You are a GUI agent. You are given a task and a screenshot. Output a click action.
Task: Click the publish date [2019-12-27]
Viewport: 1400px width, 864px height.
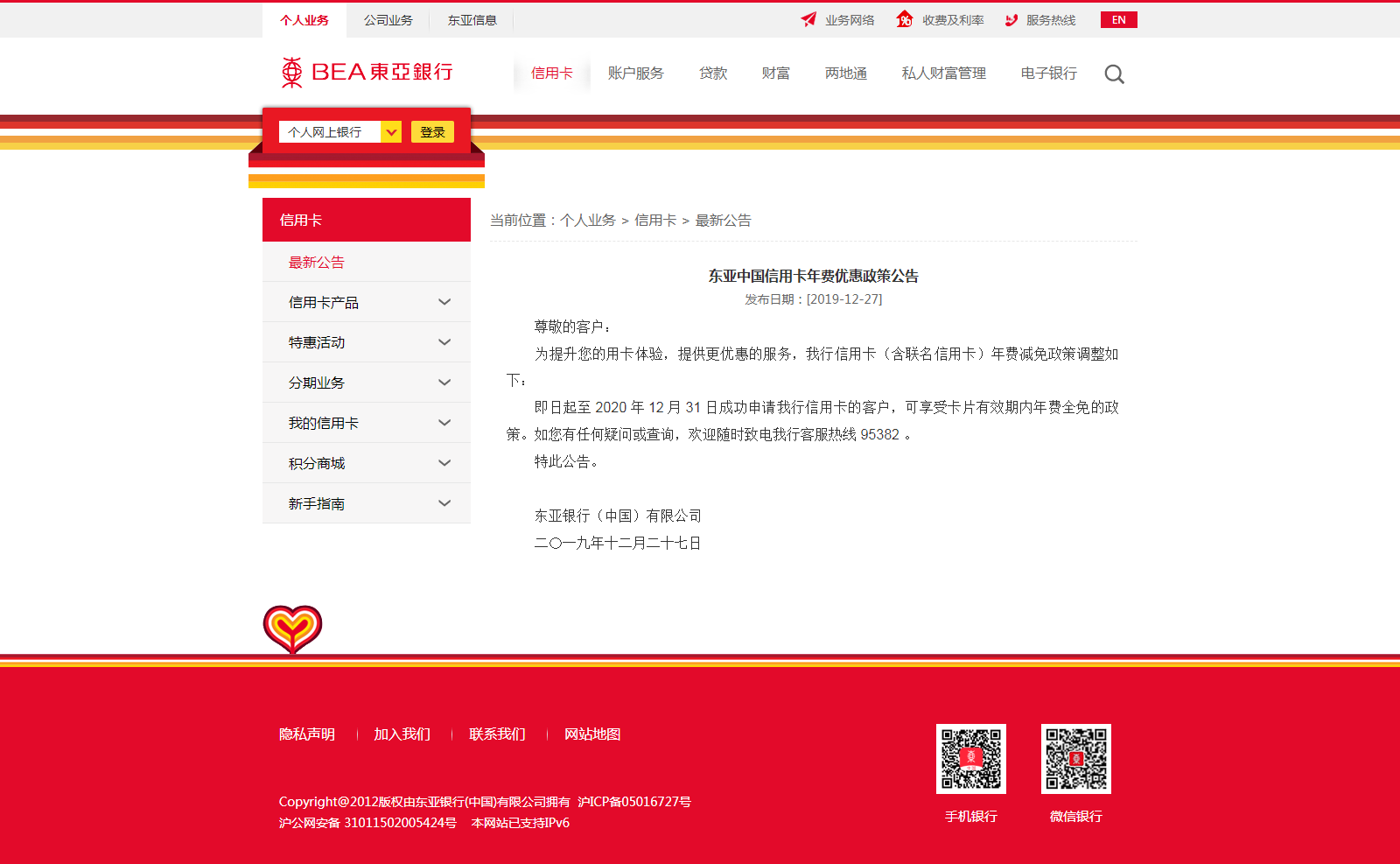[x=844, y=299]
